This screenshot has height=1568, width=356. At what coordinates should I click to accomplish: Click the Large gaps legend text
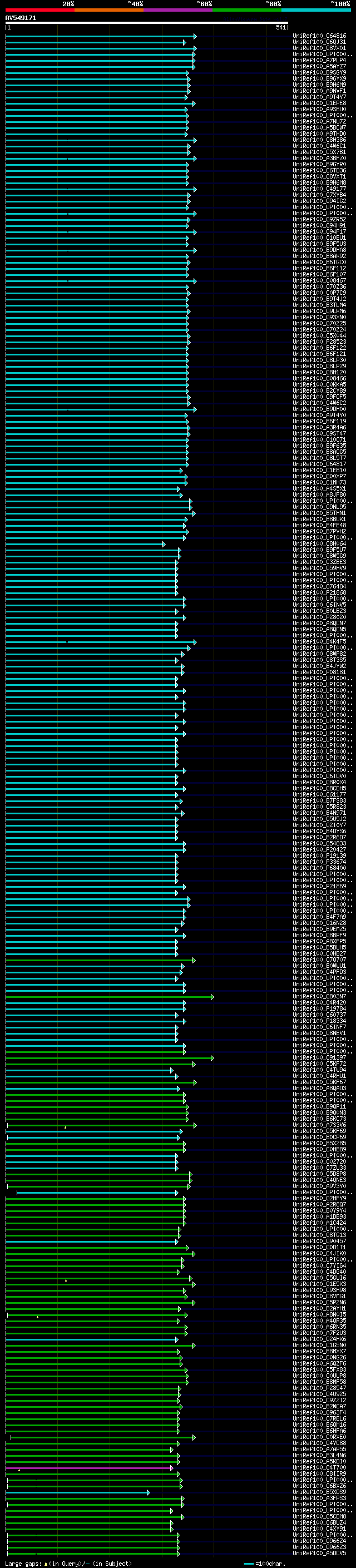(x=68, y=1563)
